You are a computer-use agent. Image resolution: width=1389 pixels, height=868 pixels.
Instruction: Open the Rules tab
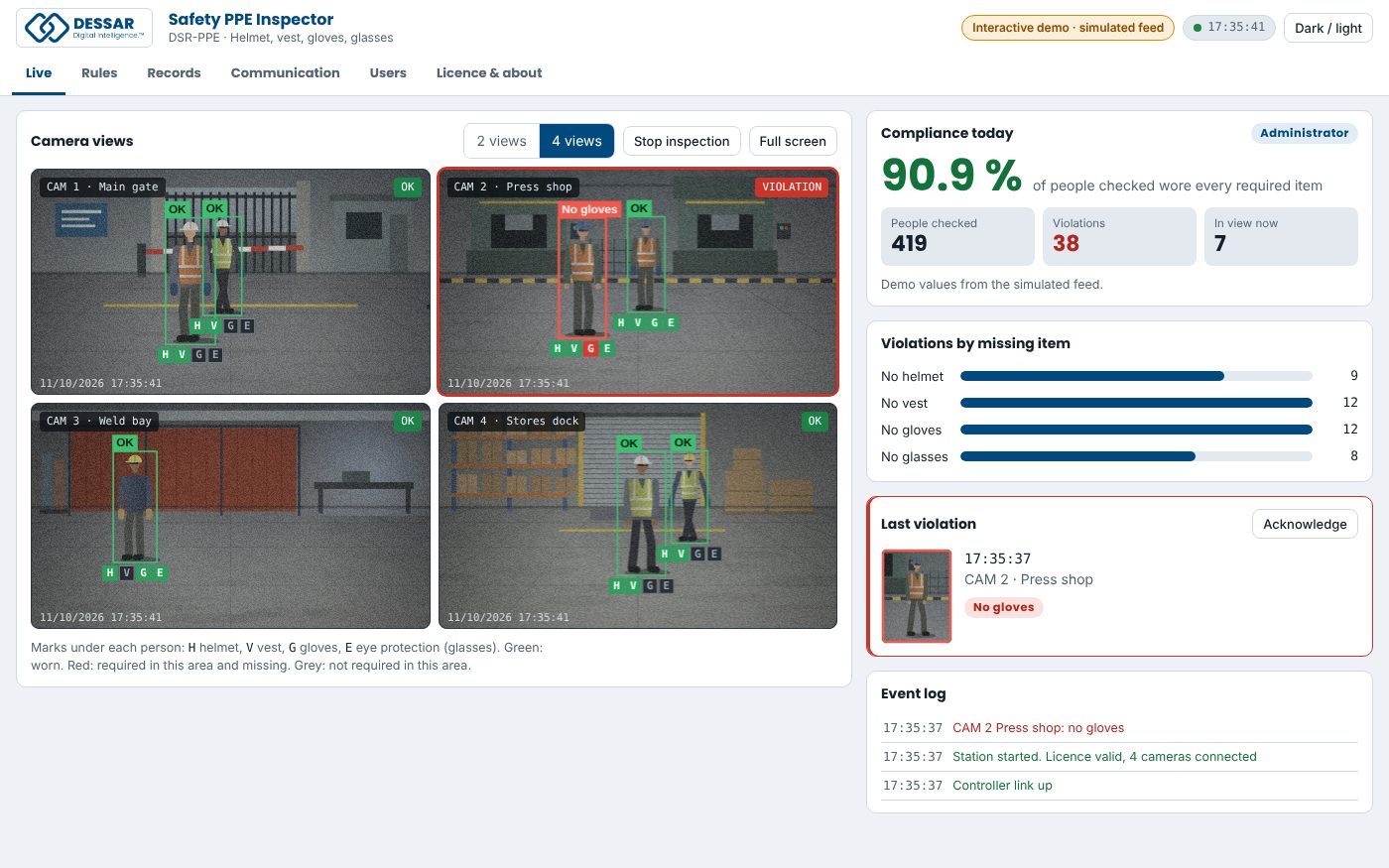click(99, 73)
